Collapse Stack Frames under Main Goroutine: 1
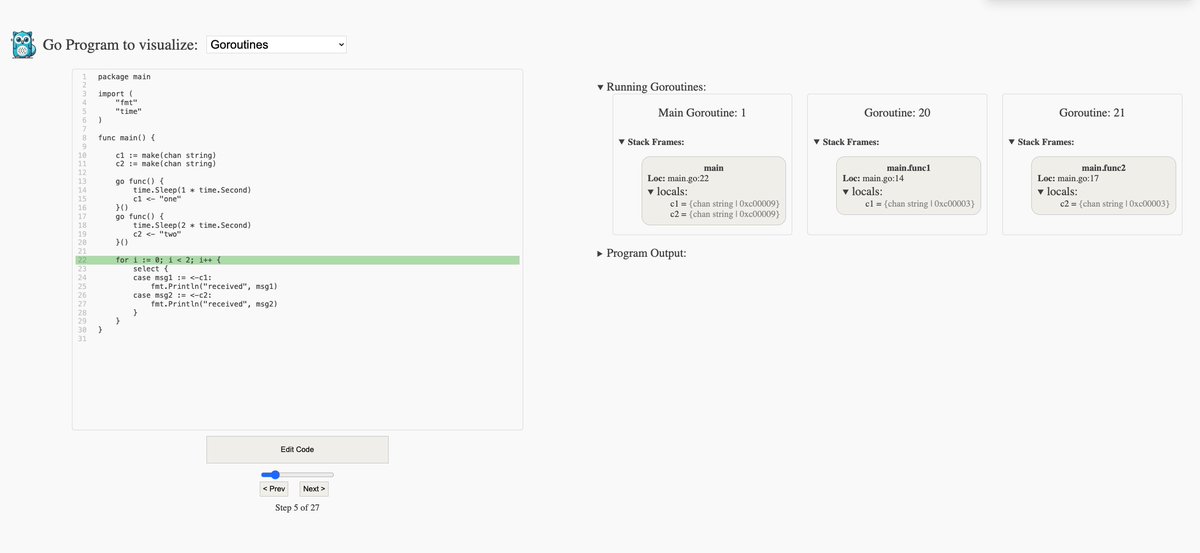 click(x=651, y=142)
